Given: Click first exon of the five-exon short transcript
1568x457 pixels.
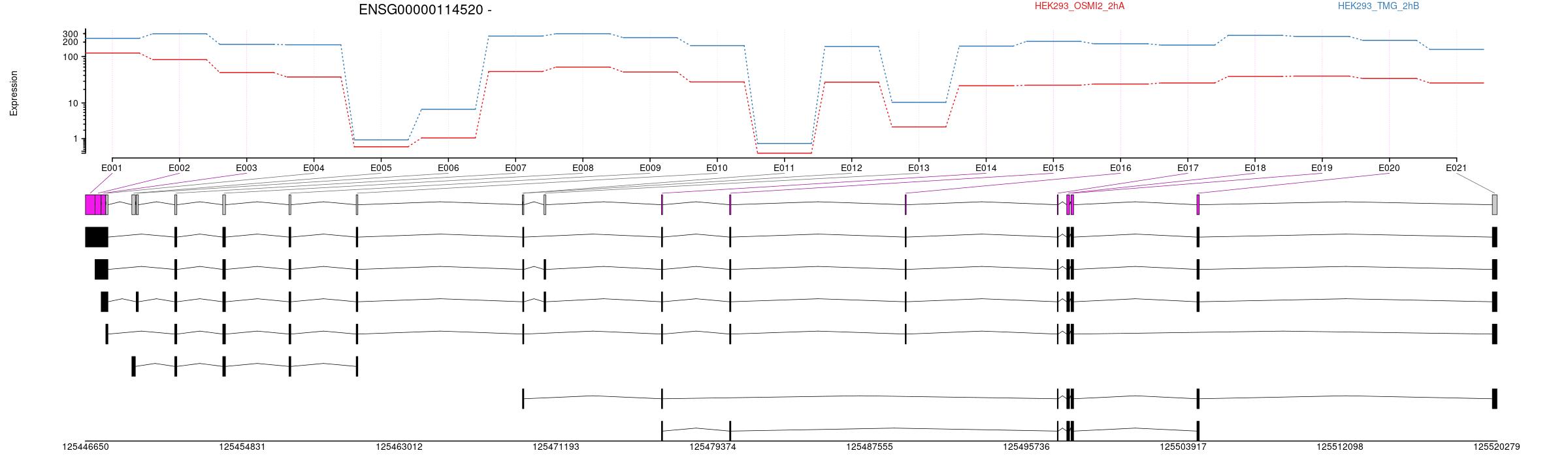Looking at the screenshot, I should [x=133, y=366].
